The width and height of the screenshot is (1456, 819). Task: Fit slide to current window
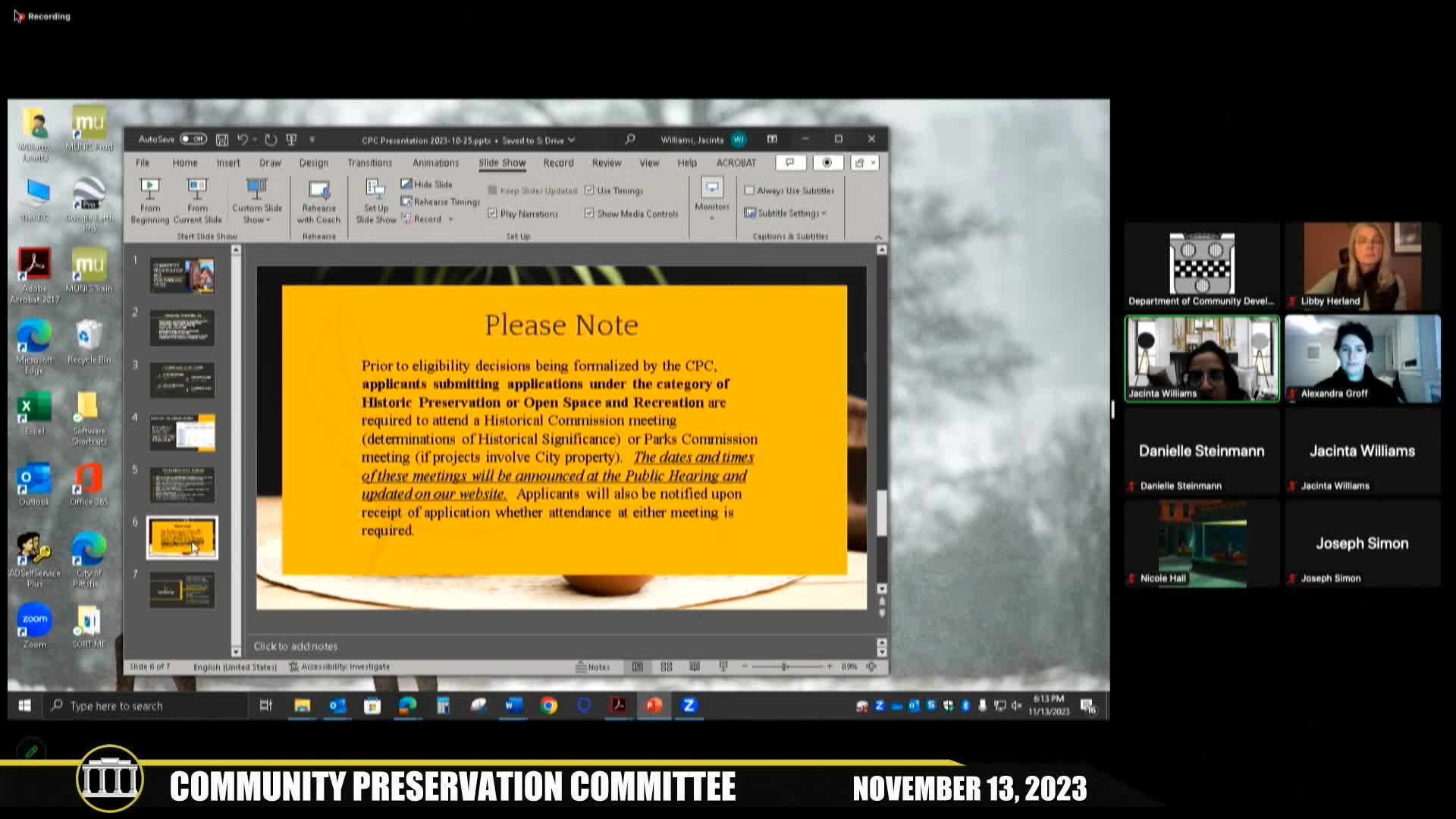[x=871, y=667]
